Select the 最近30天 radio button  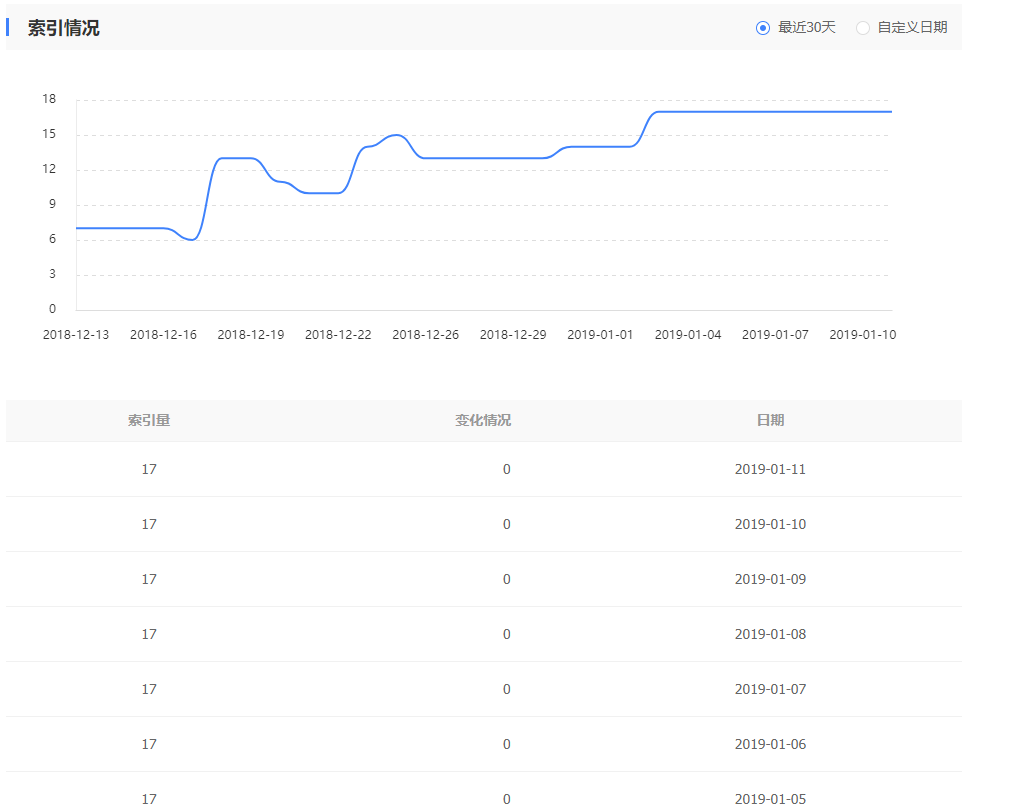click(x=763, y=28)
